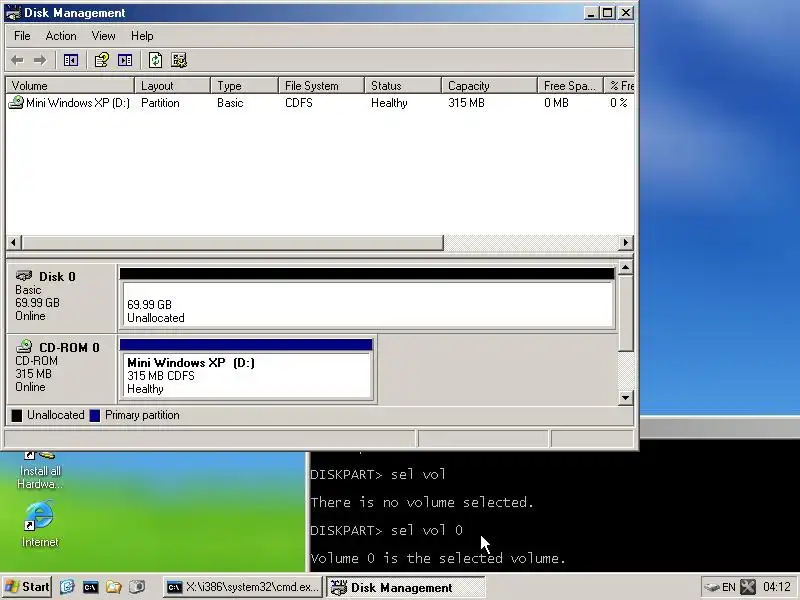Maximize the Disk Management window
The image size is (800, 600).
(608, 13)
